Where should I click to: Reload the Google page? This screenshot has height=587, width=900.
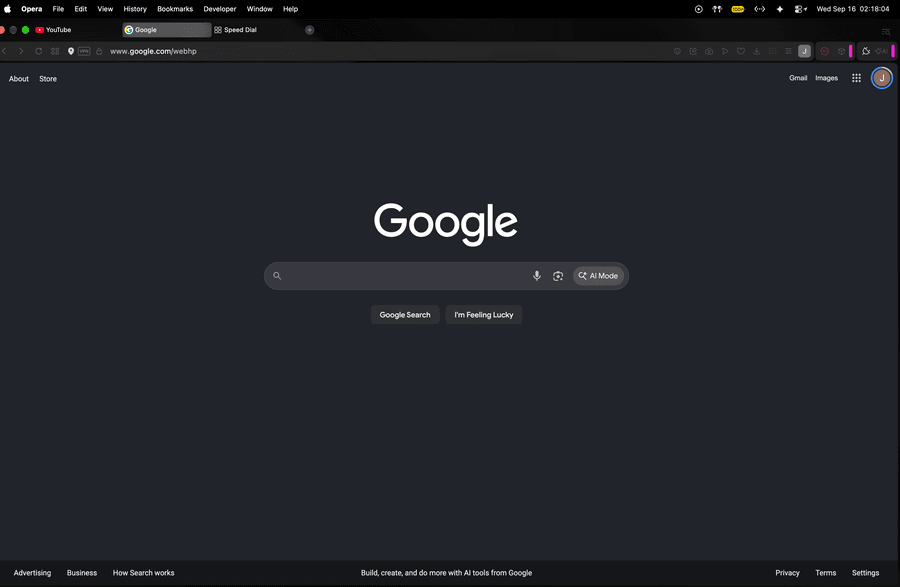(x=38, y=51)
